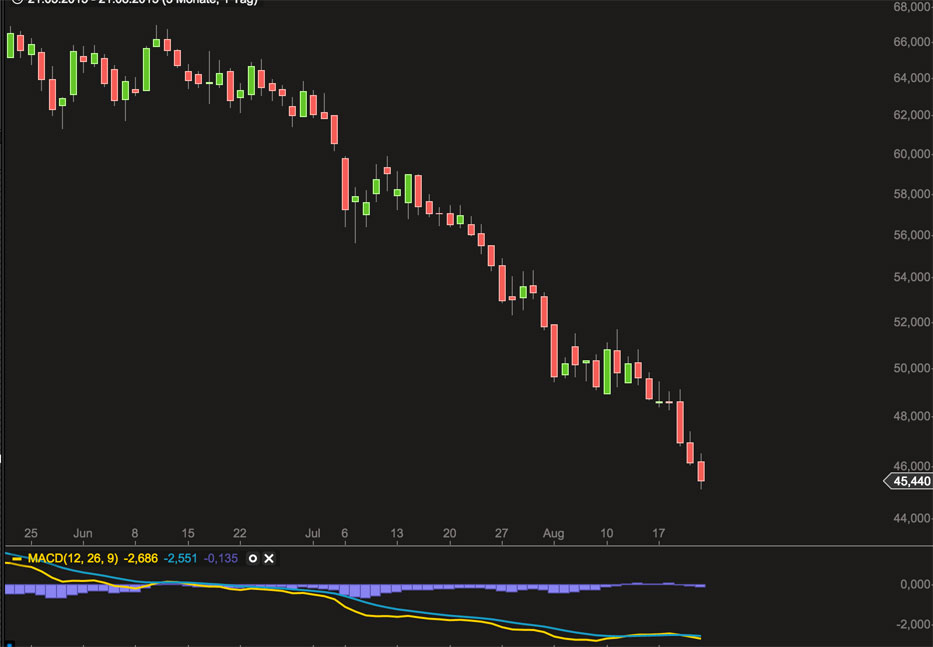Click the Jul date axis label
The height and width of the screenshot is (647, 933).
pos(312,533)
